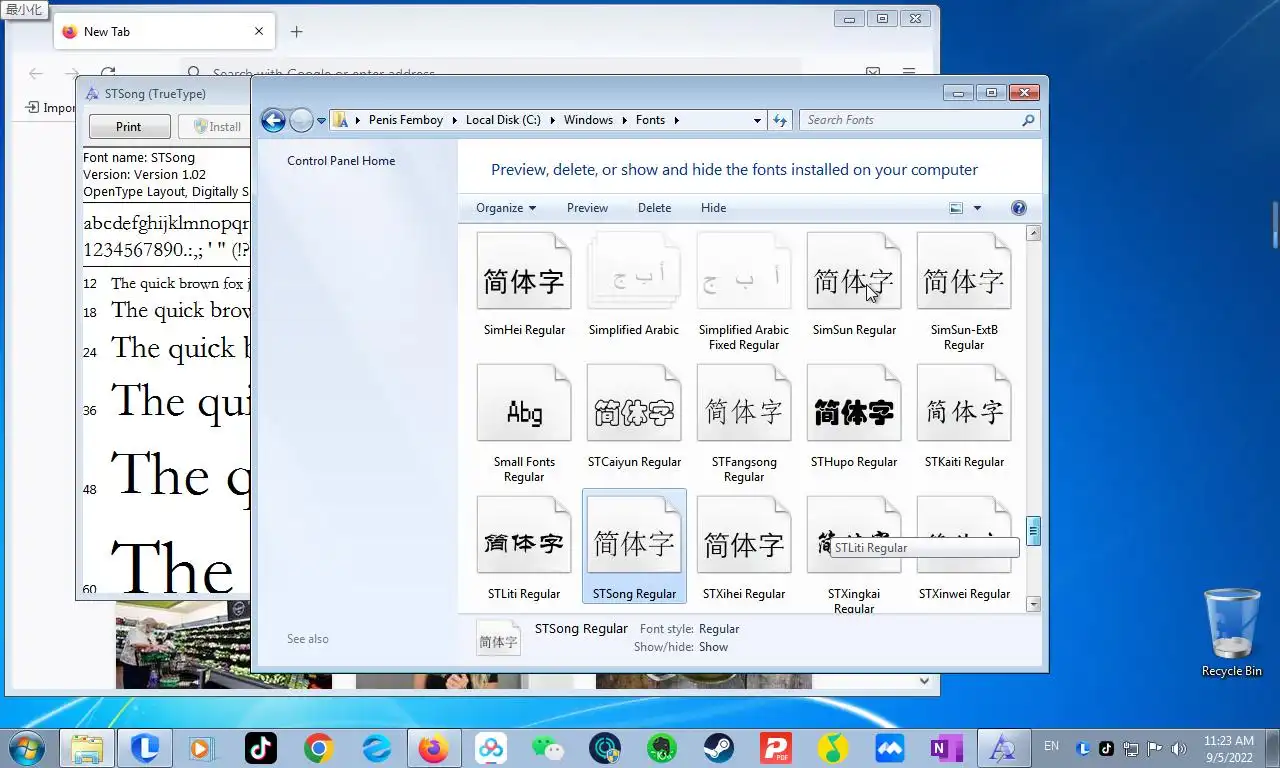The height and width of the screenshot is (768, 1280).
Task: Click Hide in the Fonts toolbar
Action: [713, 208]
